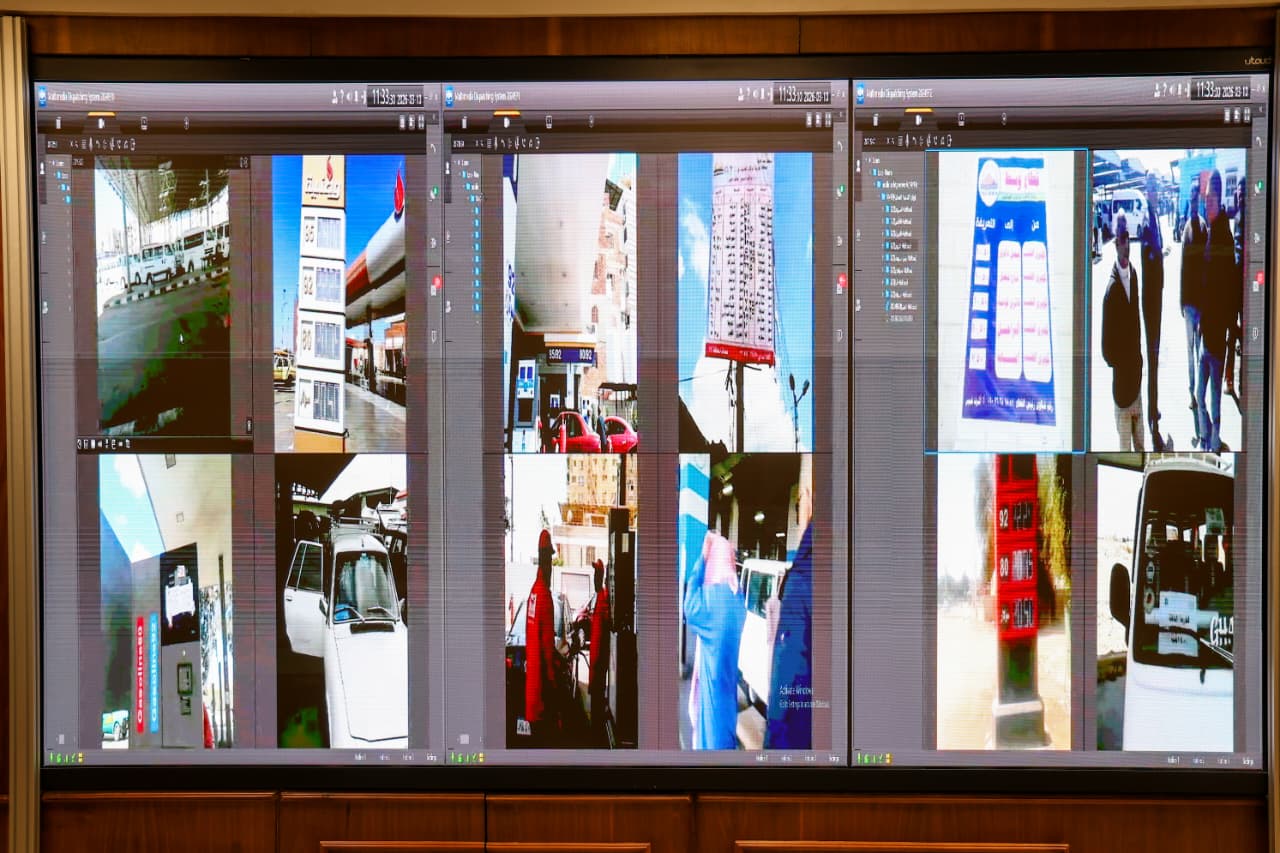Screen dimensions: 1280x853
Task: Click green call icon in left window sidebar
Action: point(435,192)
